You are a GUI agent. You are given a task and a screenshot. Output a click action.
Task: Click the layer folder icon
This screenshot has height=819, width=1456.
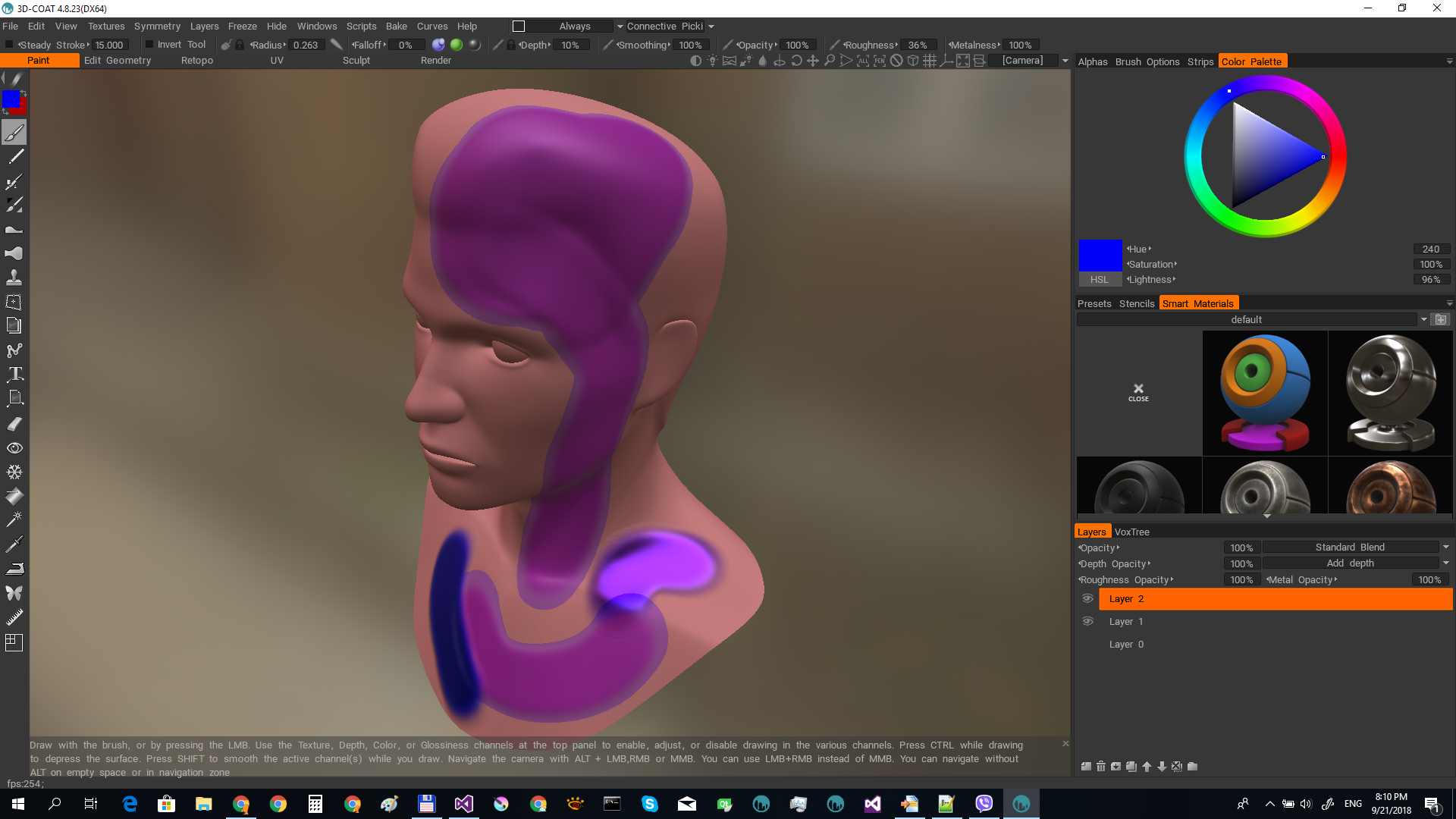coord(1192,767)
